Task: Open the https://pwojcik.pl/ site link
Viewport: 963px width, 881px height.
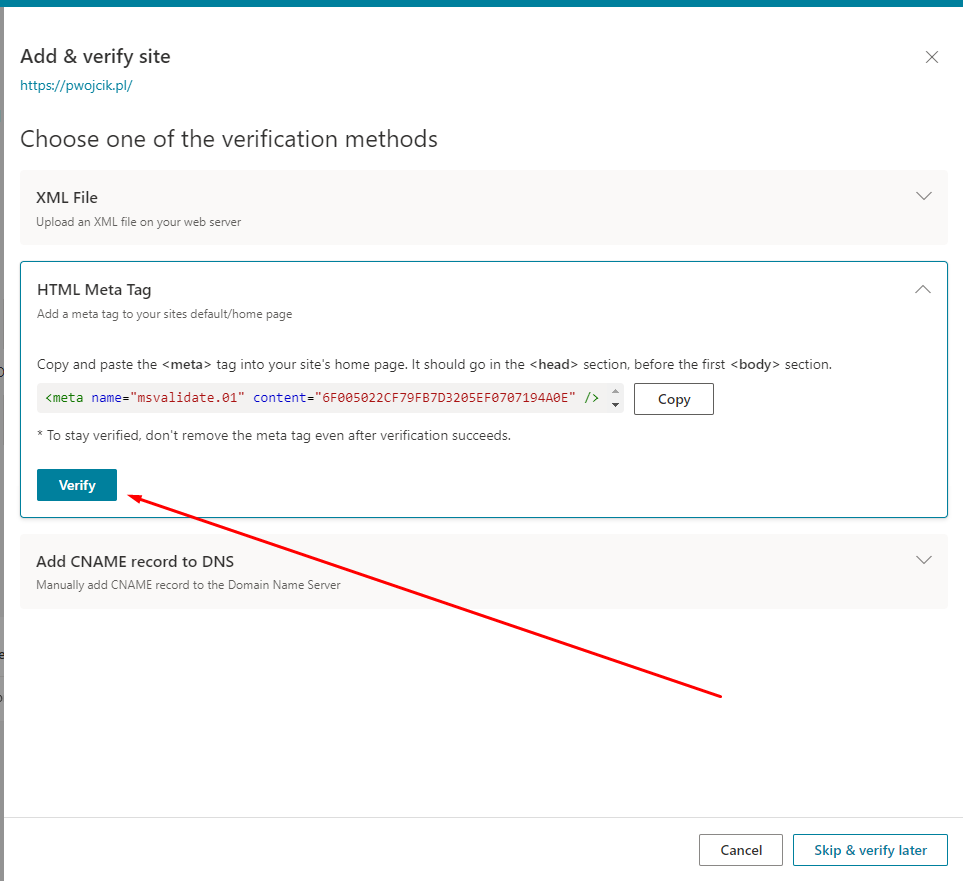Action: pyautogui.click(x=76, y=86)
